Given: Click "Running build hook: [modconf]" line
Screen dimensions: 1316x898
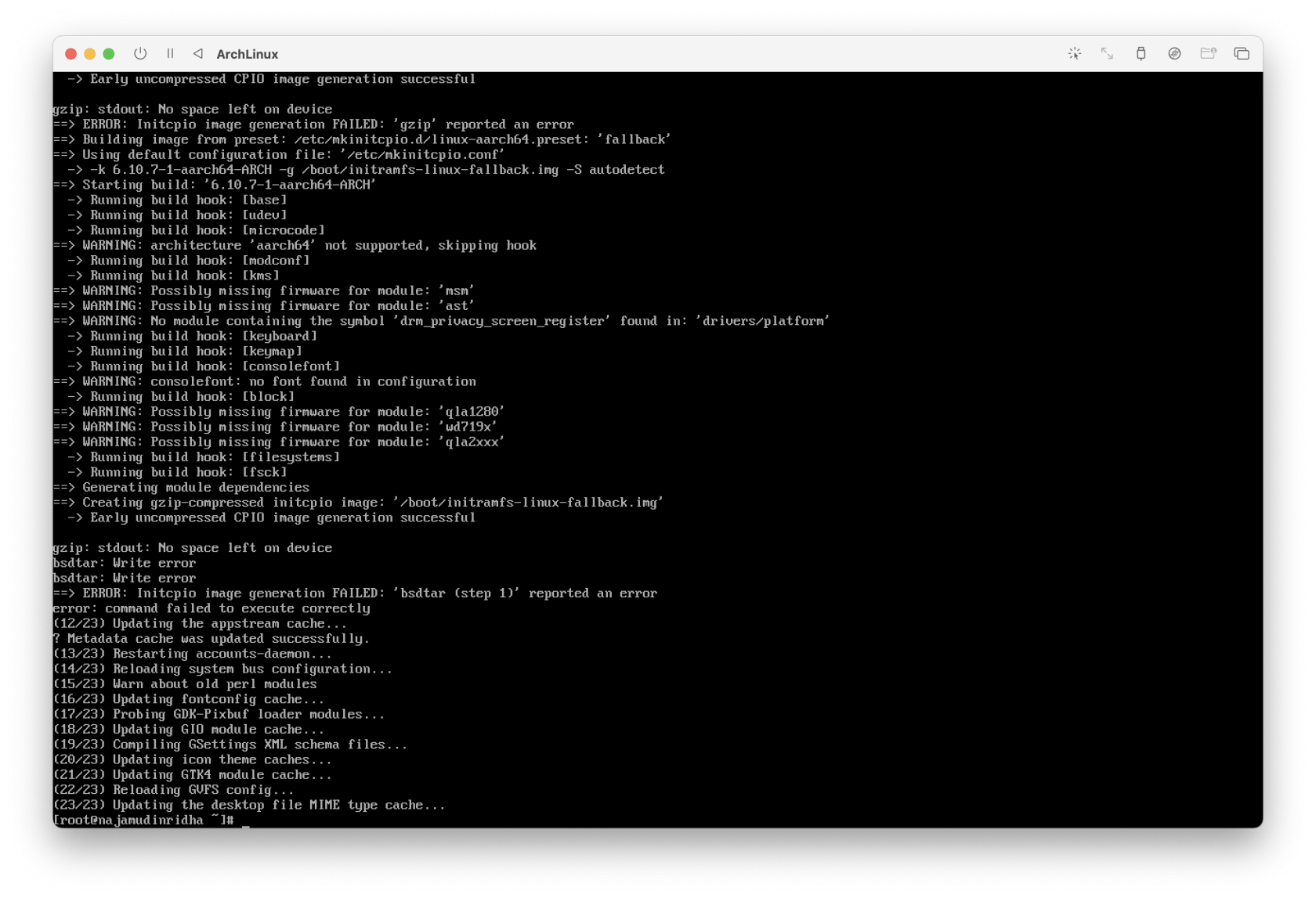Looking at the screenshot, I should point(189,261).
